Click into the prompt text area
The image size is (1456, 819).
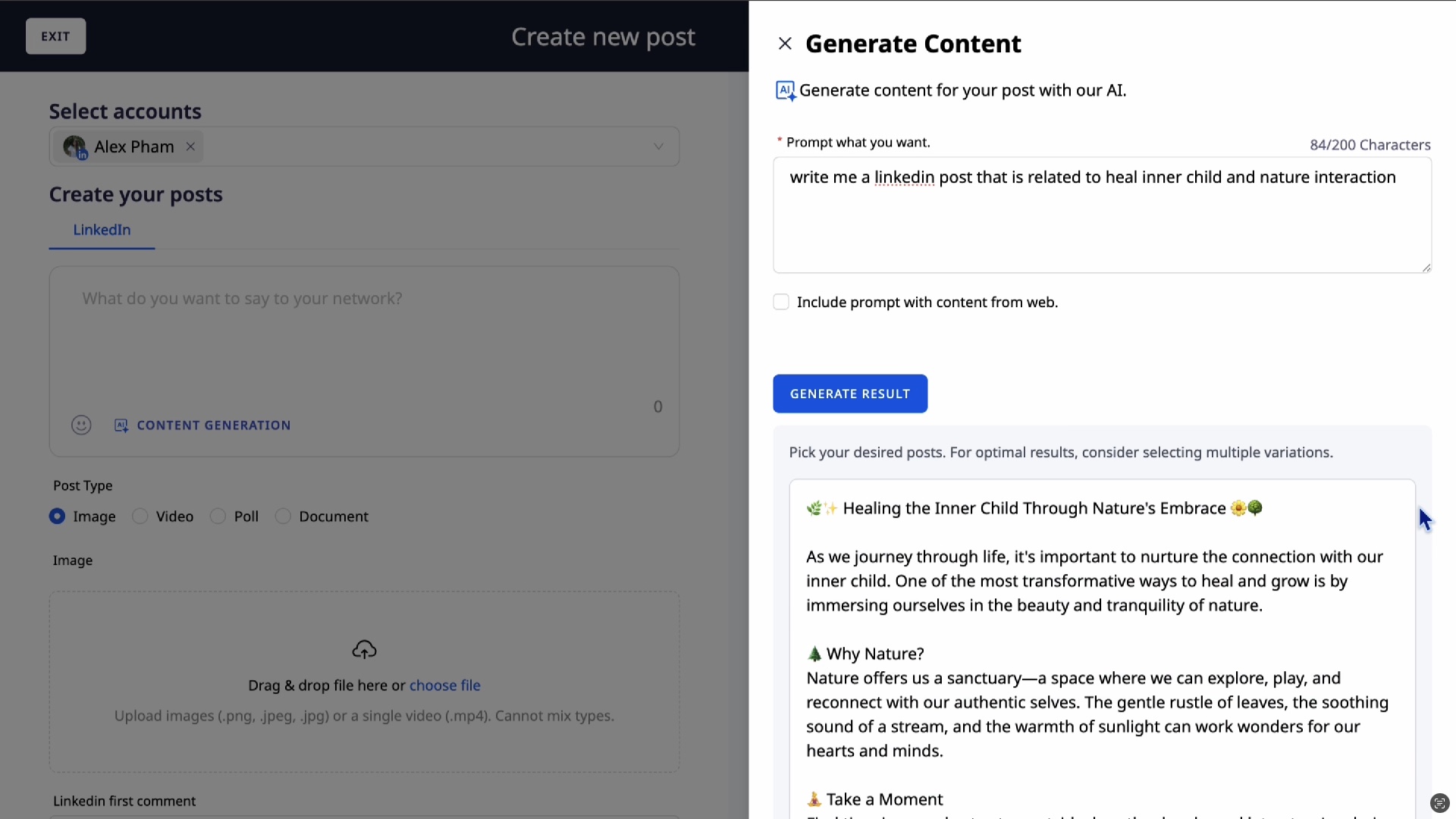tap(1102, 215)
